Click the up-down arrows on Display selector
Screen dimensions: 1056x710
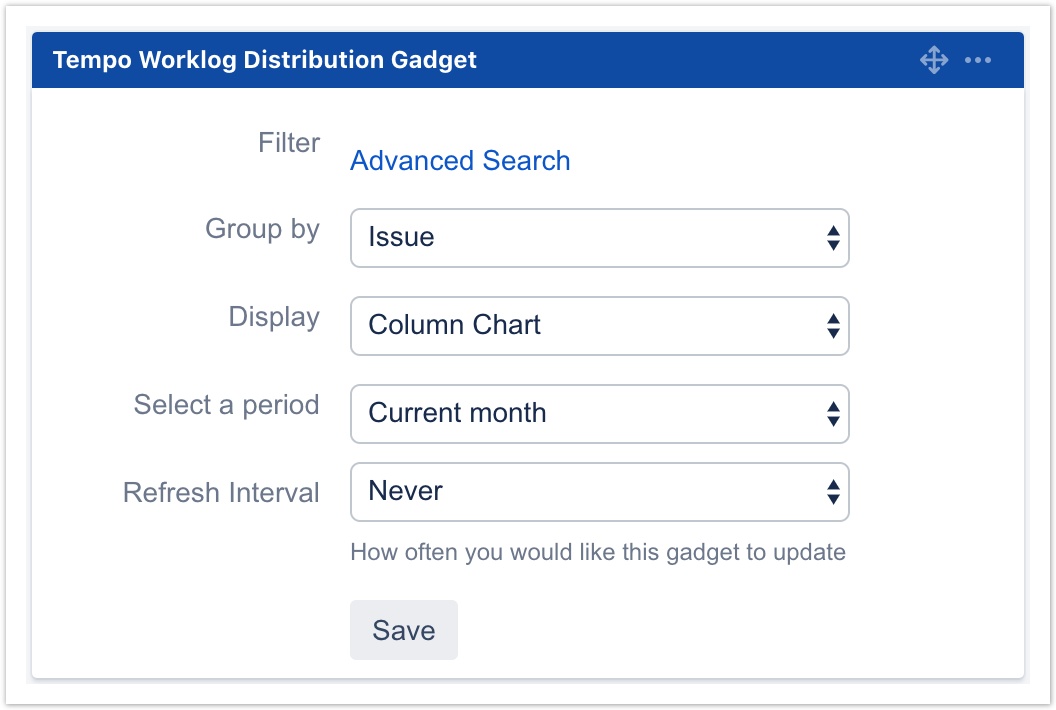tap(832, 326)
